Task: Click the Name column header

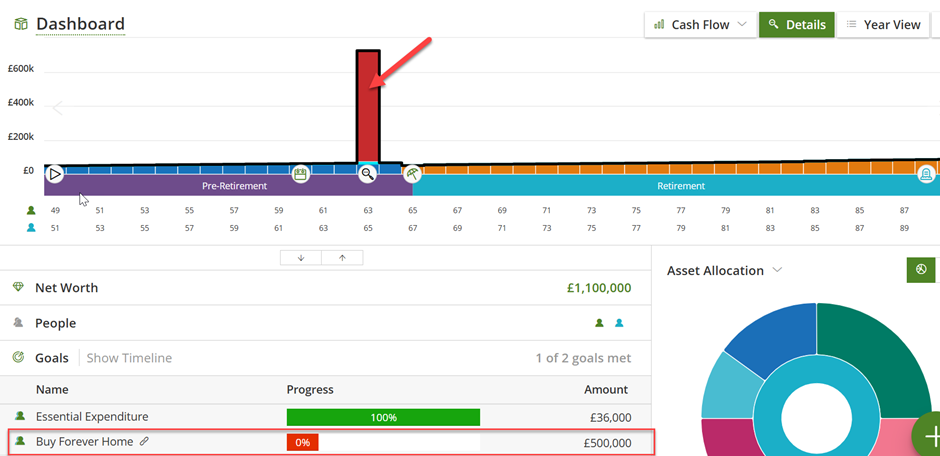Action: 52,389
